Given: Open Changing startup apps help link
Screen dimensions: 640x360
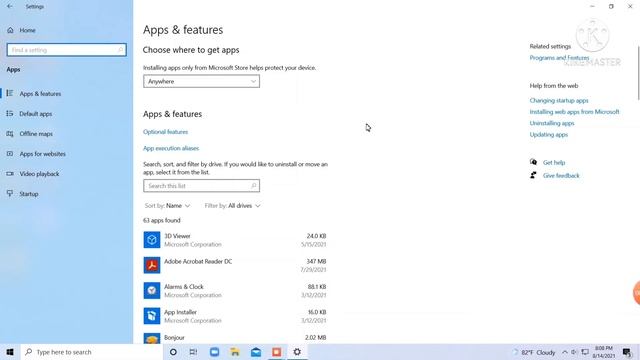Looking at the screenshot, I should [x=559, y=100].
